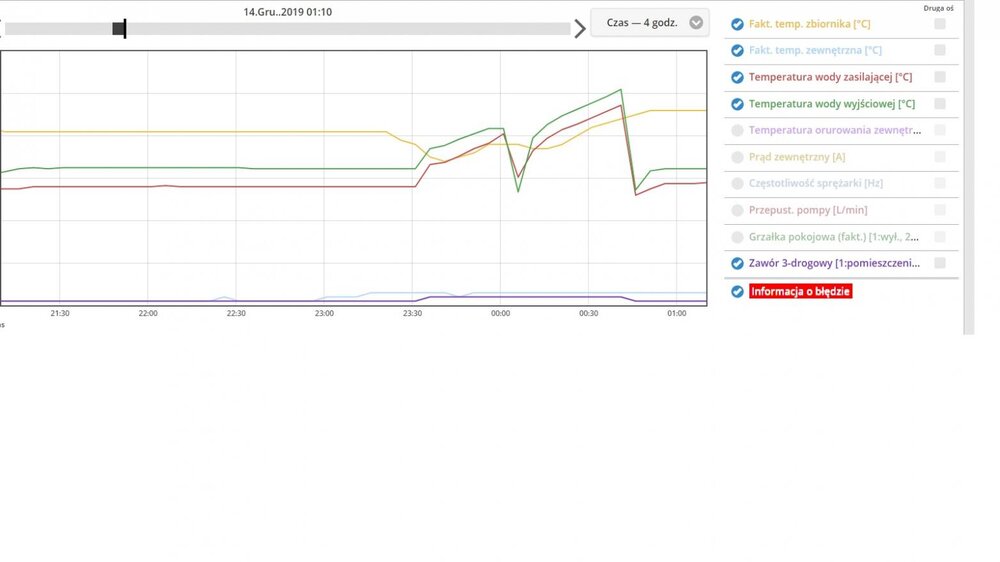Image resolution: width=1000 pixels, height=562 pixels.
Task: Enable Przepust. pompy [L/min] series circle
Action: coord(737,210)
